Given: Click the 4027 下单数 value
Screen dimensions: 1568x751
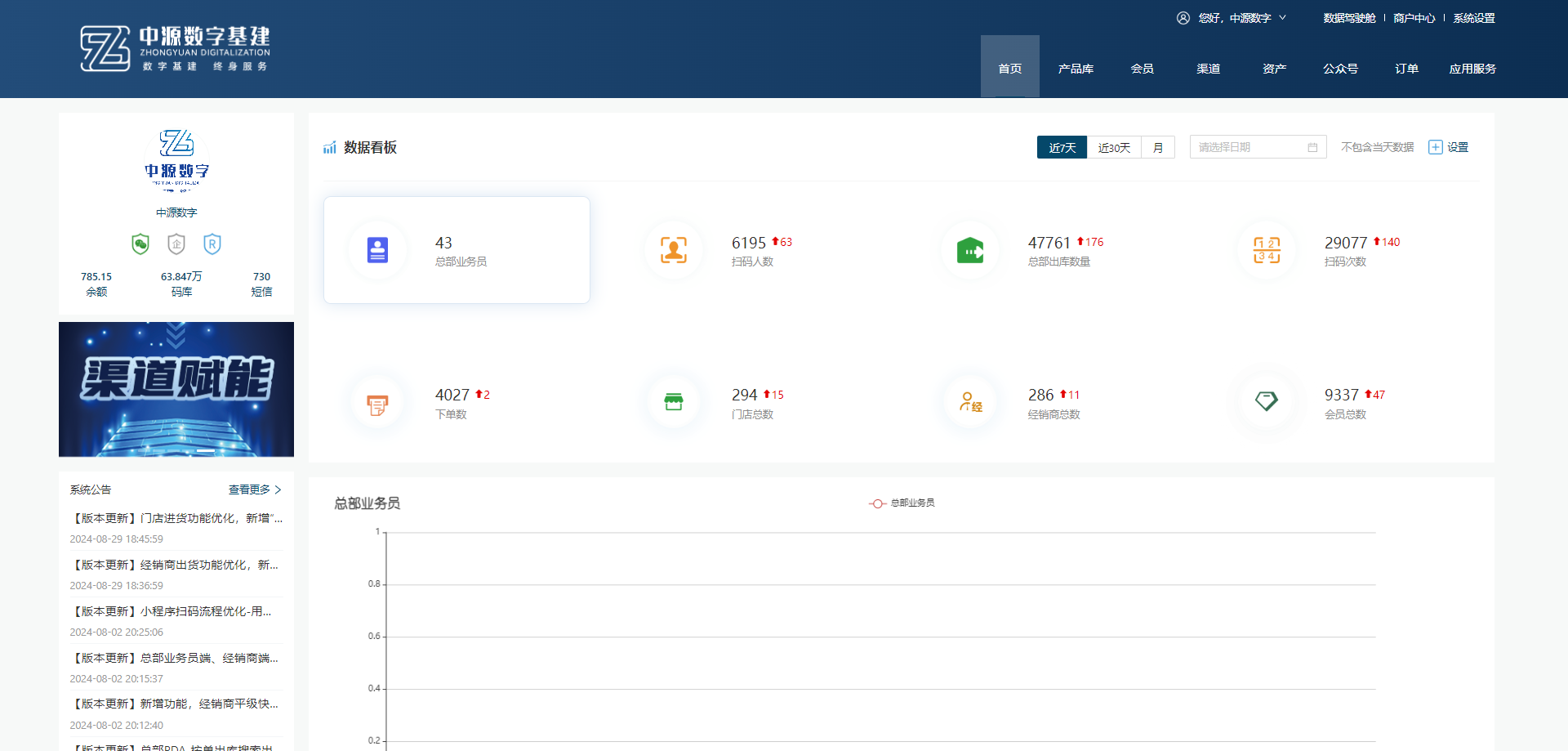Looking at the screenshot, I should [452, 395].
